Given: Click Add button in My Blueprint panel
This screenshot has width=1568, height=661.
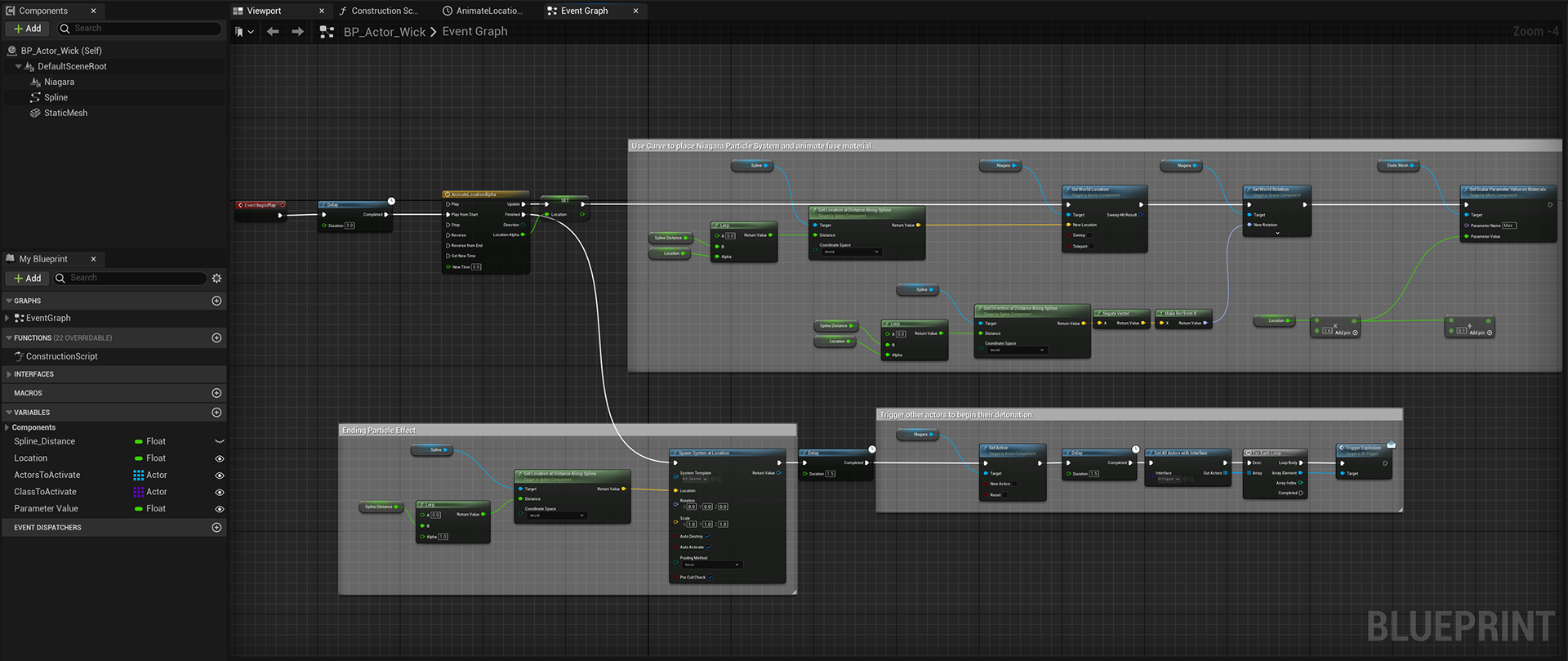Looking at the screenshot, I should point(28,279).
